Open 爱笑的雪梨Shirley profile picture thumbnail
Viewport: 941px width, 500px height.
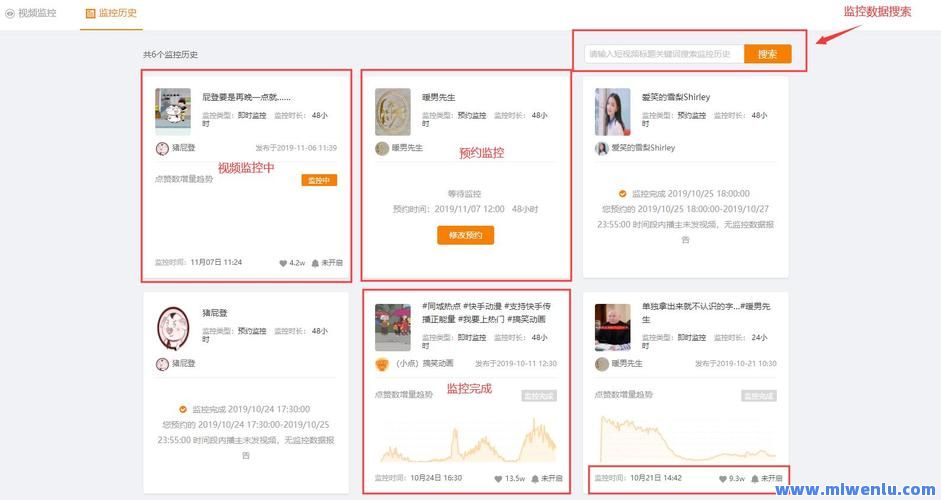click(612, 111)
